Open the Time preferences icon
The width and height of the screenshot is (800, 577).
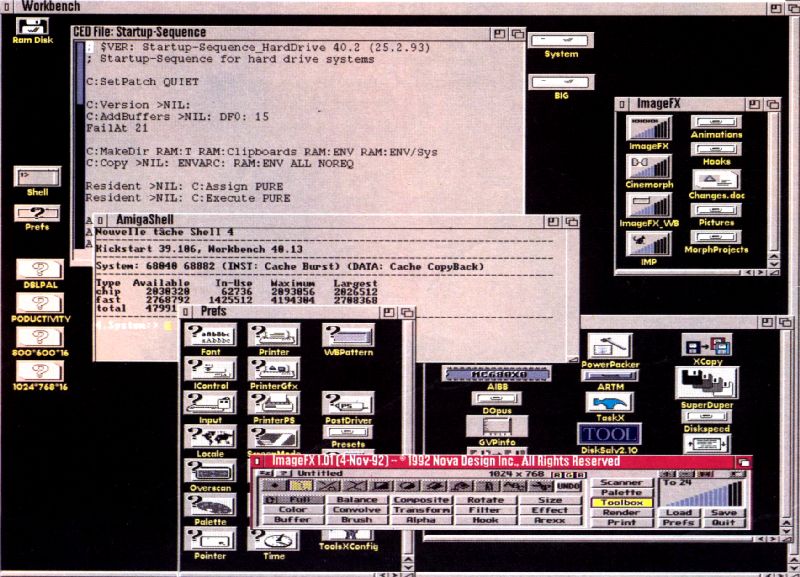coord(274,539)
